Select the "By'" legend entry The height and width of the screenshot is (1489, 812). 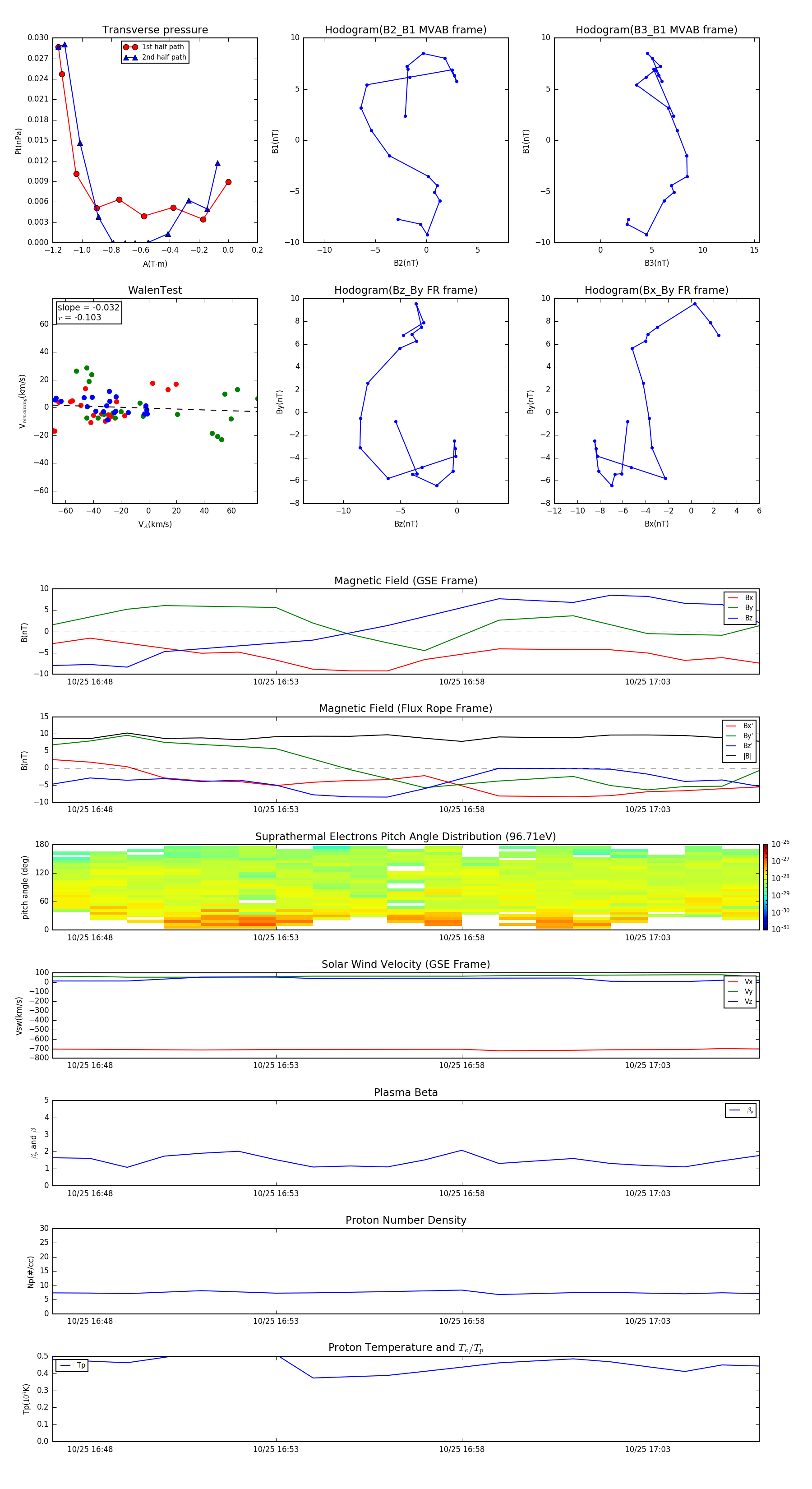[x=740, y=736]
